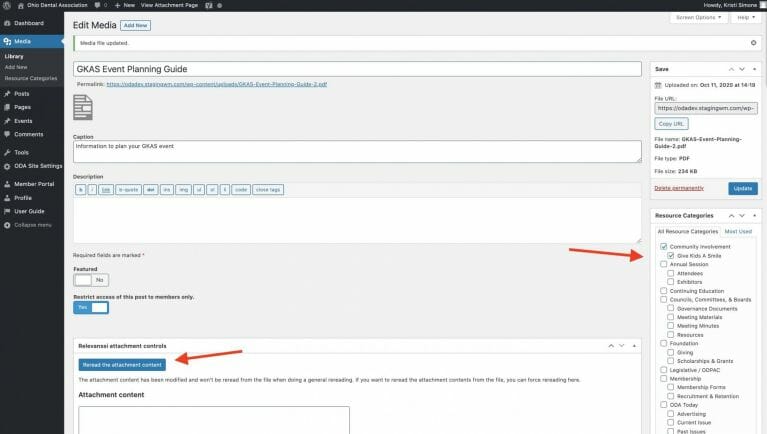Screen dimensions: 767x434
Task: Check the Scholarships & Grants category
Action: [671, 361]
